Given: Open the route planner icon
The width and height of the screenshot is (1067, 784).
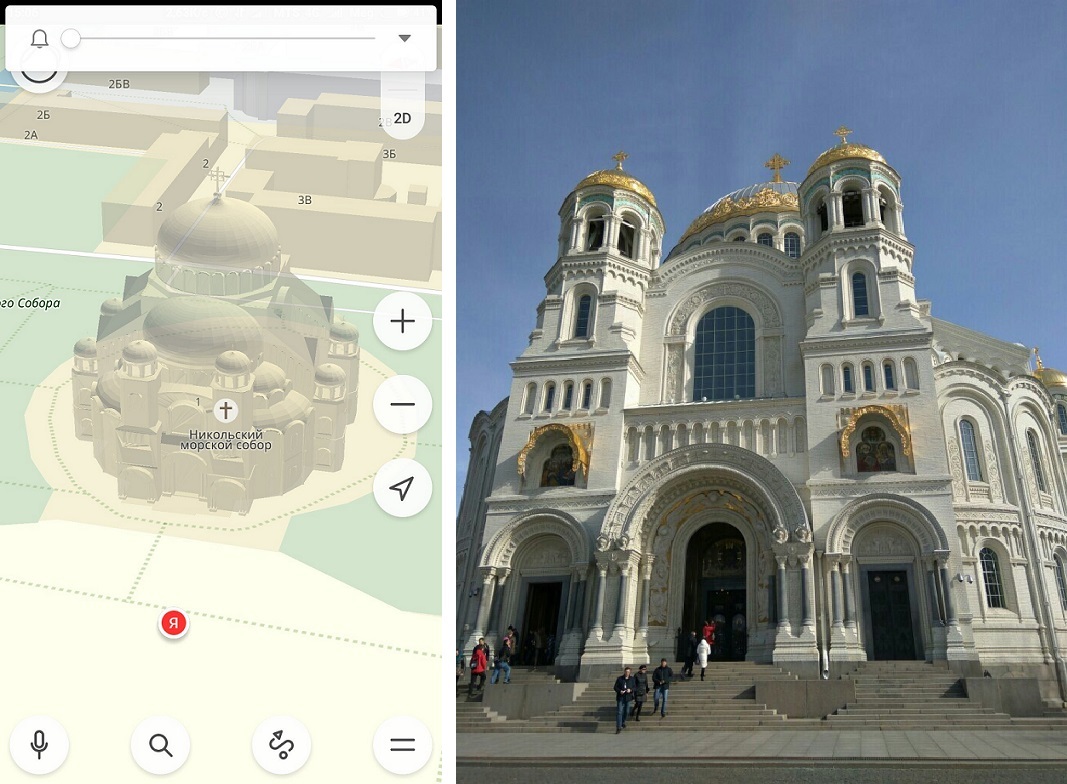Looking at the screenshot, I should tap(281, 745).
